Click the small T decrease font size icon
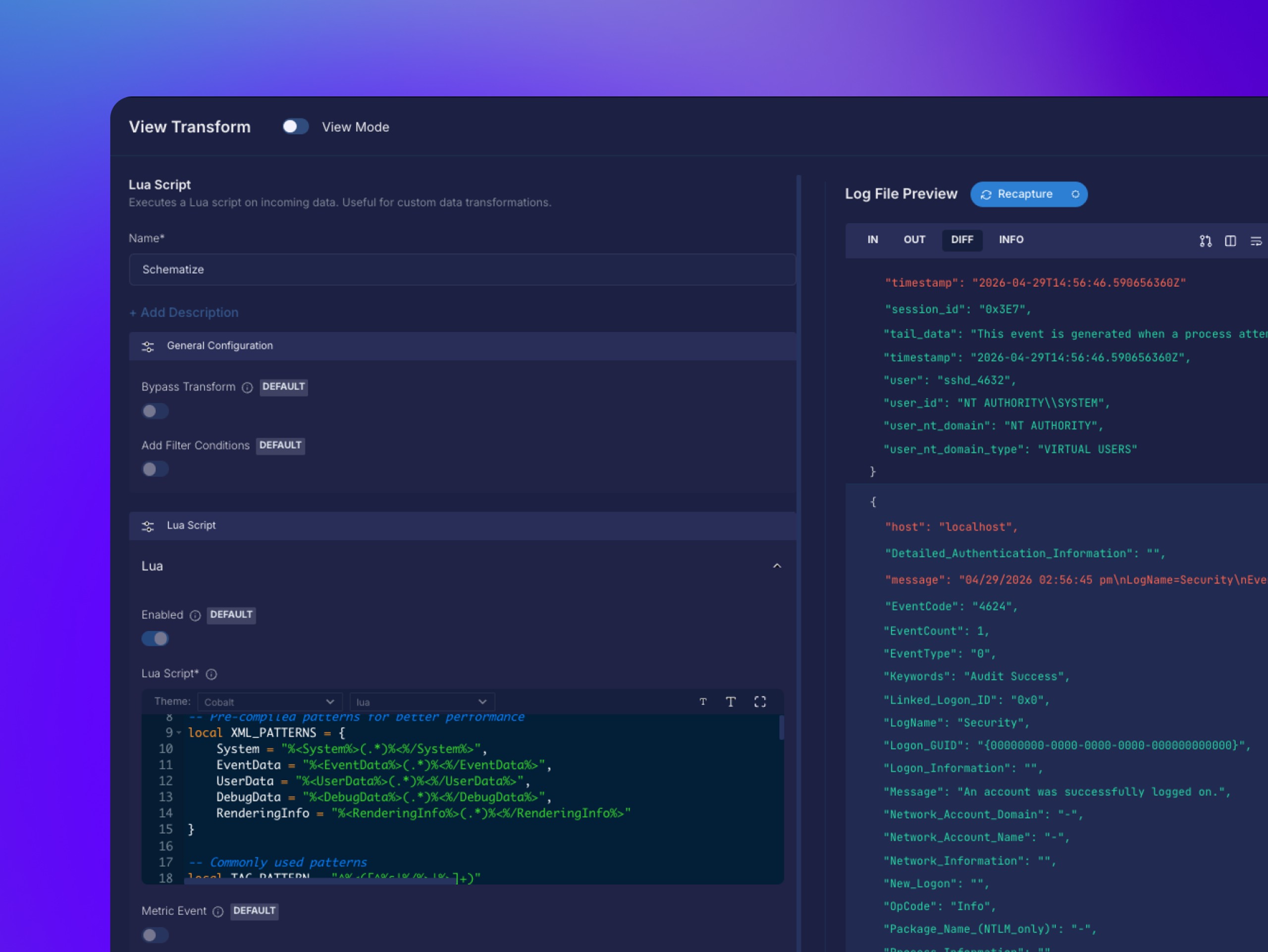Image resolution: width=1268 pixels, height=952 pixels. coord(703,701)
